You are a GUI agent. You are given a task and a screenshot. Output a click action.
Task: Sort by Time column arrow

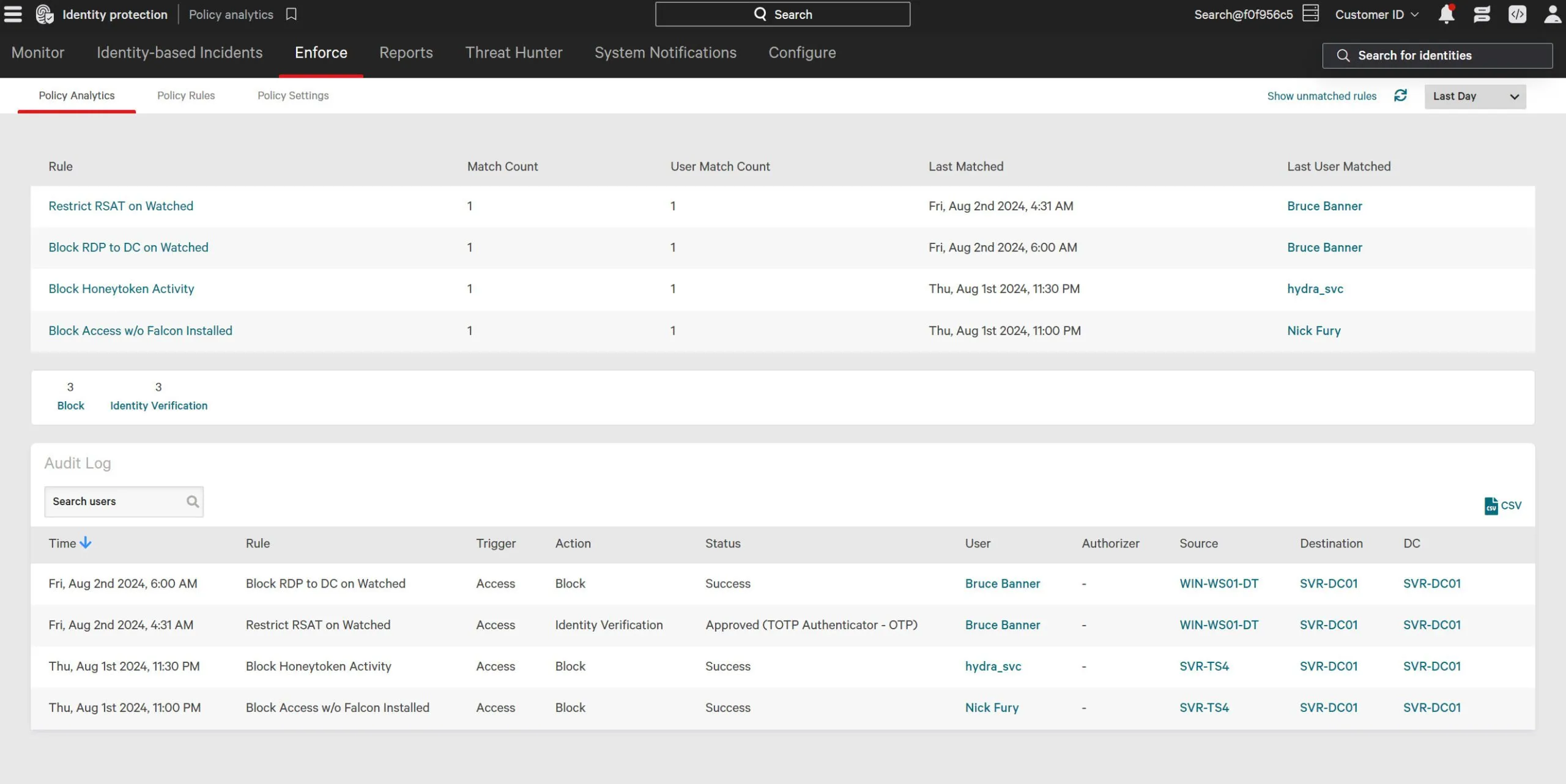(86, 542)
